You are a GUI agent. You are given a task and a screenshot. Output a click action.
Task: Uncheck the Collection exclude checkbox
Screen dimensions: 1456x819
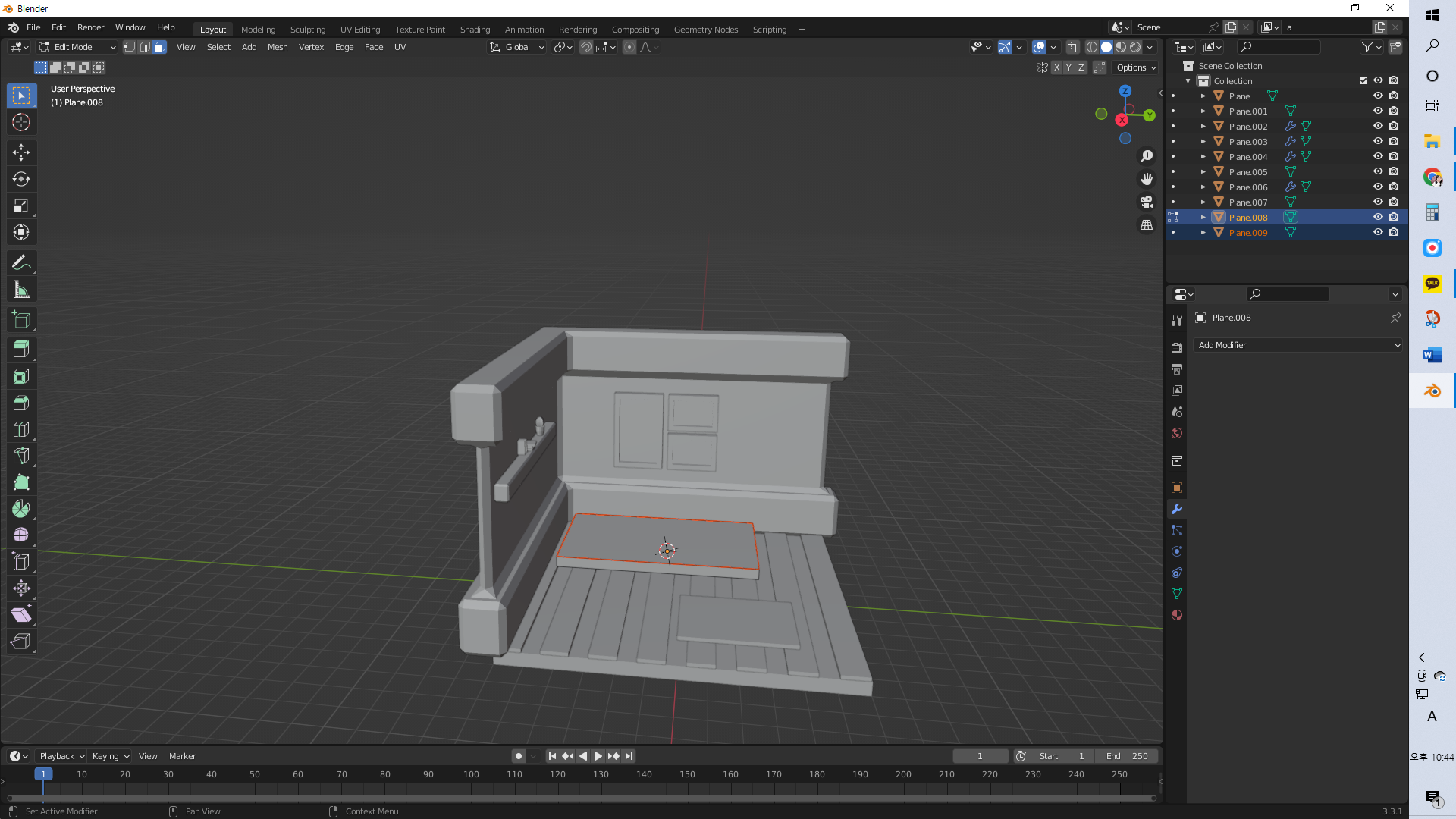(x=1363, y=81)
